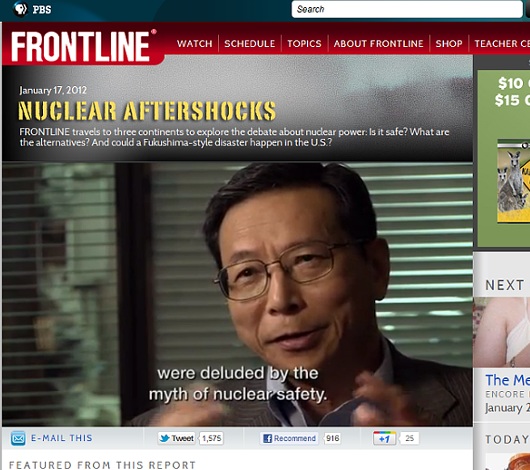Click the NUCLEAR AFTERSHOCKS title

(147, 111)
